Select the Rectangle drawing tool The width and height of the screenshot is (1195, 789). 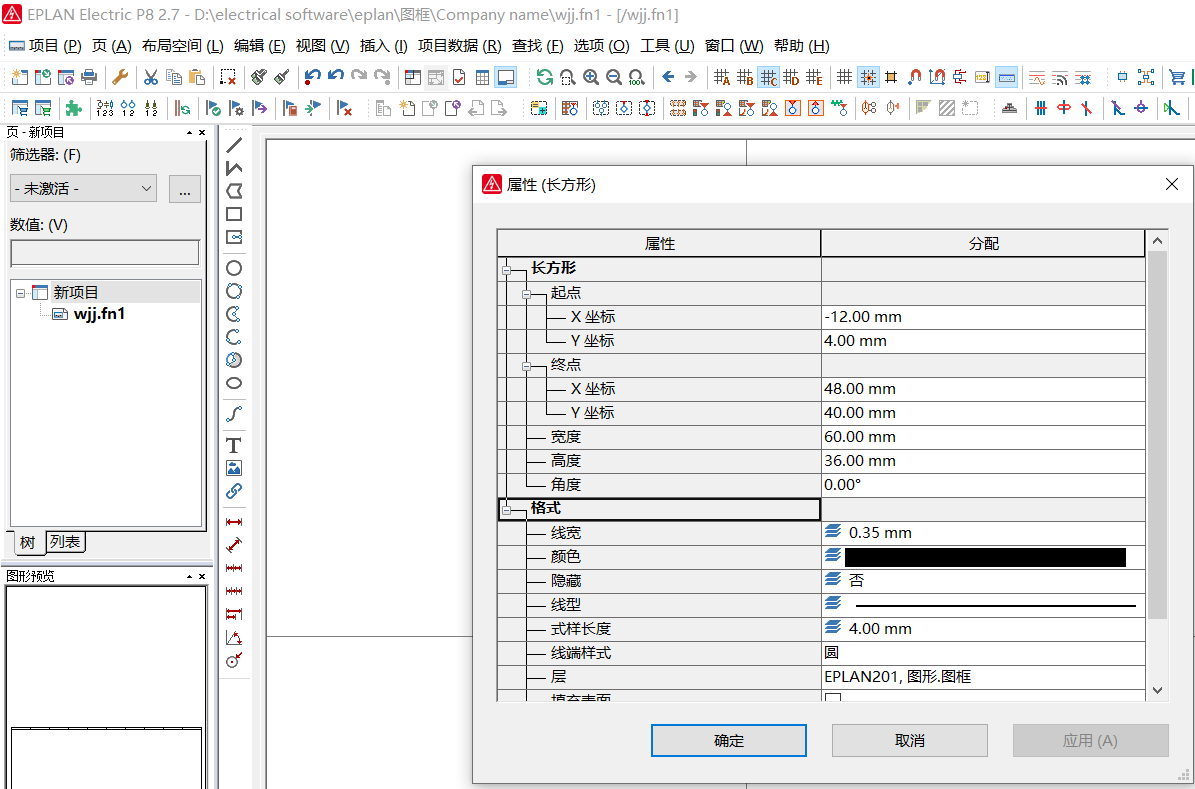(x=234, y=214)
